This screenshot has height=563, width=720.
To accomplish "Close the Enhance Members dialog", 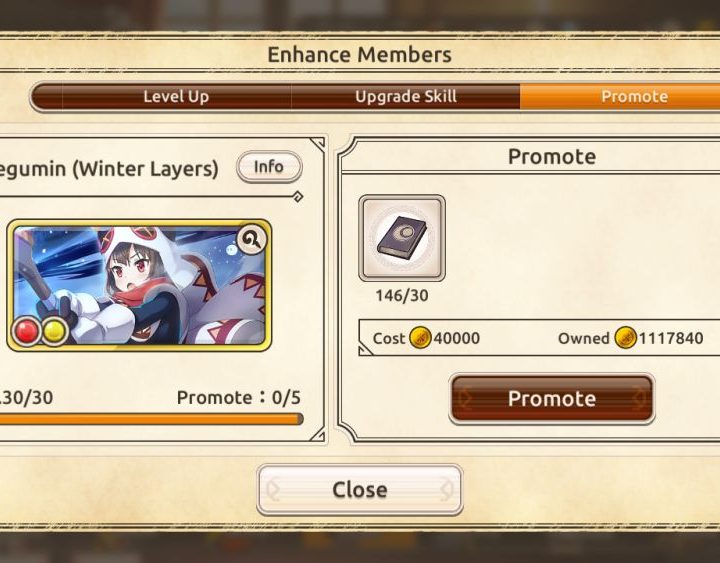I will pyautogui.click(x=360, y=490).
